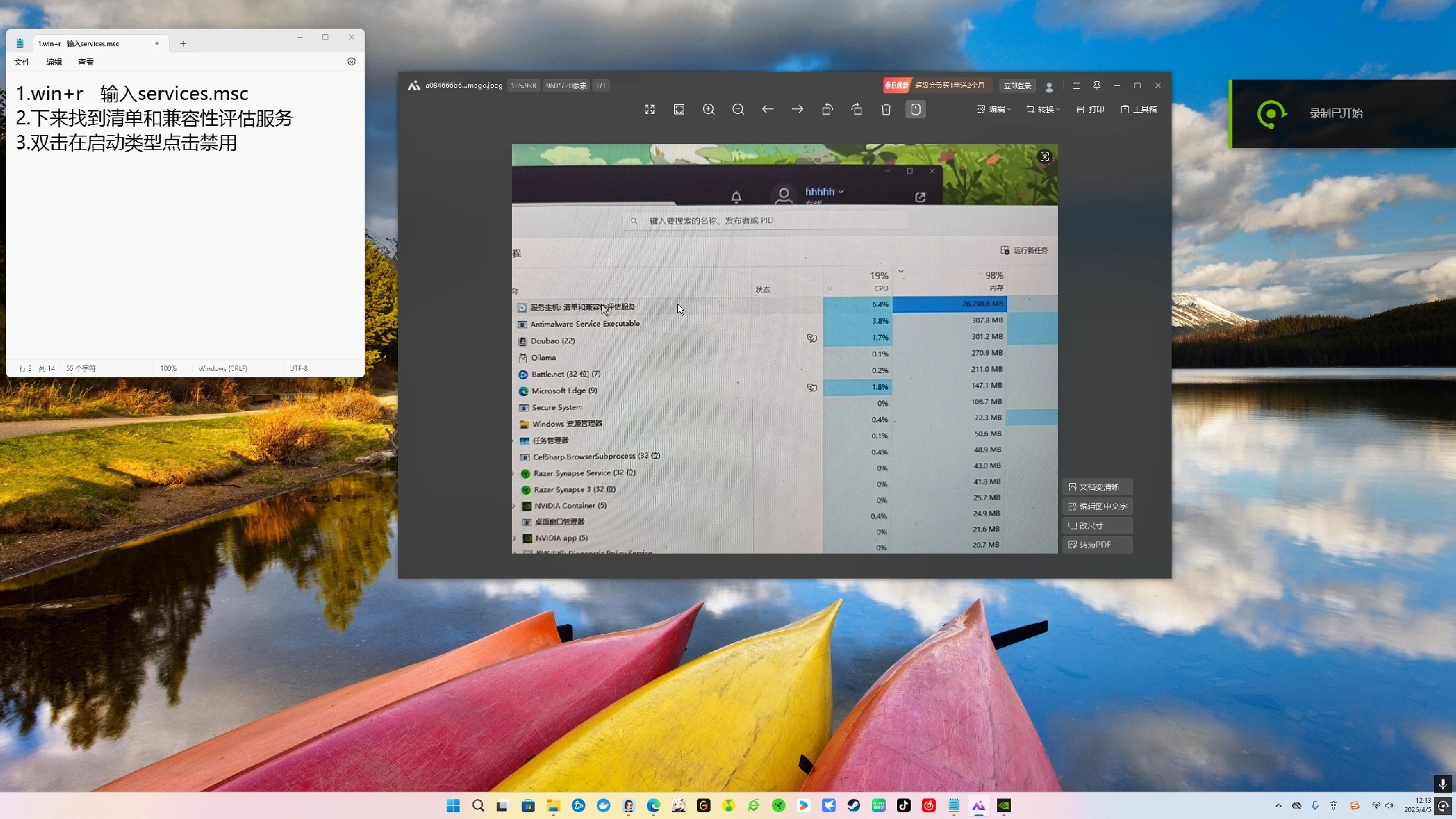Image resolution: width=1456 pixels, height=819 pixels.
Task: Rotate the image counterclockwise
Action: tap(827, 109)
